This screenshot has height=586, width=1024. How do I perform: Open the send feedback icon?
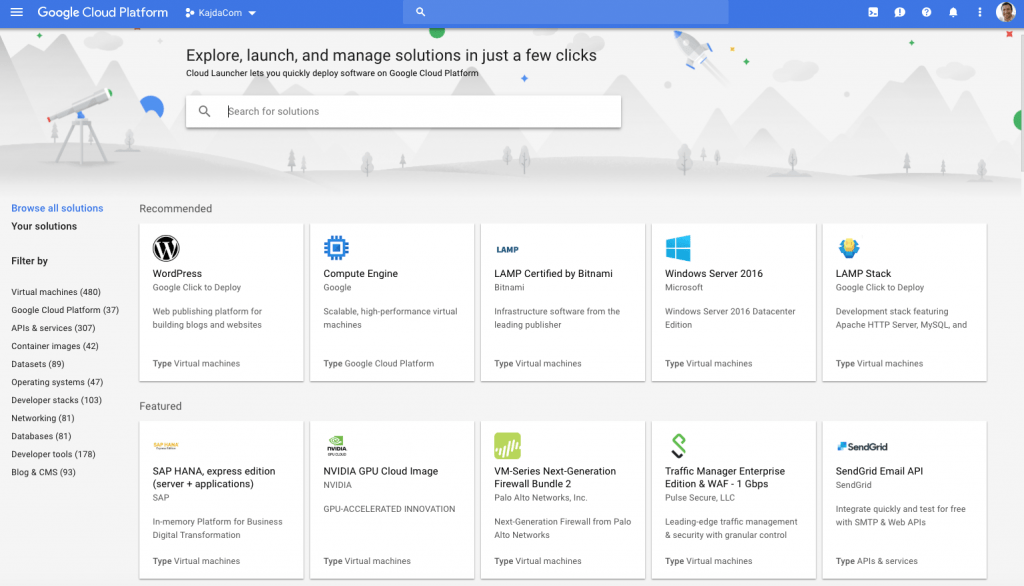[900, 12]
